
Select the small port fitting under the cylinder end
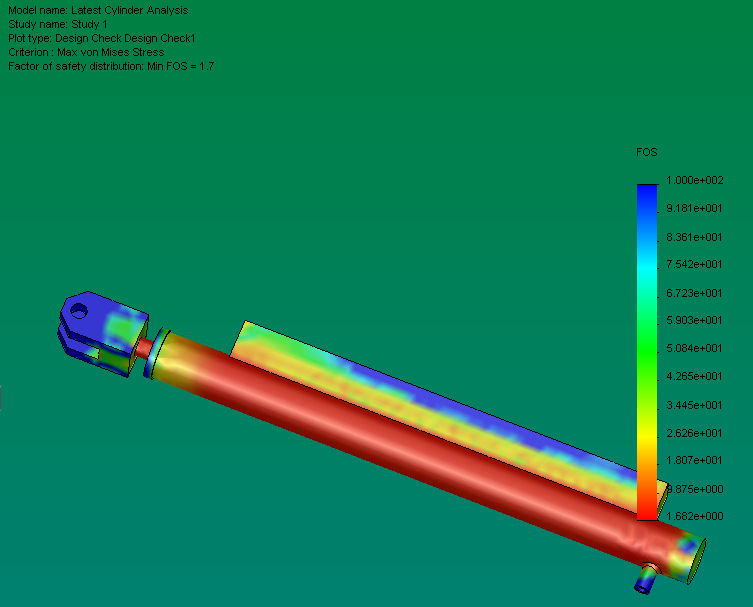pos(646,579)
